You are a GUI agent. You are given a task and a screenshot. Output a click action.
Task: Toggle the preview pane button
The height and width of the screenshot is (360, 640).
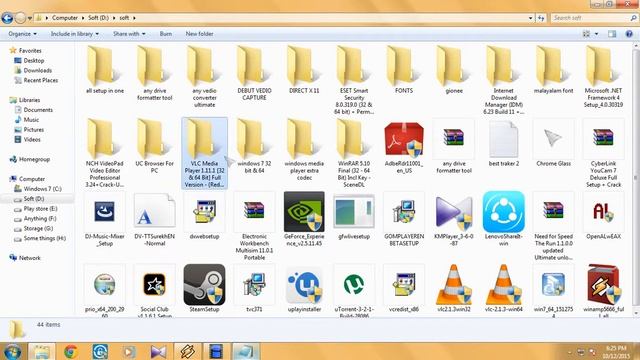(612, 34)
